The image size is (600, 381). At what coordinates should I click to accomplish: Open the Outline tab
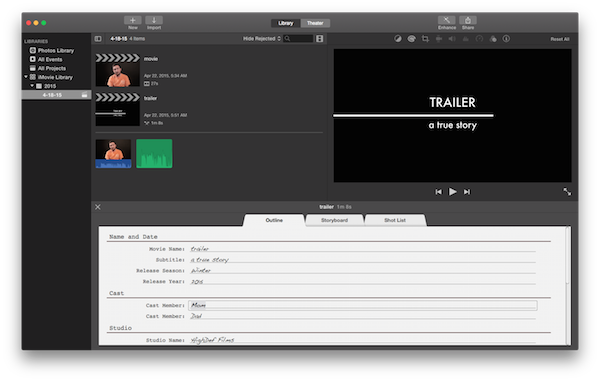coord(274,220)
